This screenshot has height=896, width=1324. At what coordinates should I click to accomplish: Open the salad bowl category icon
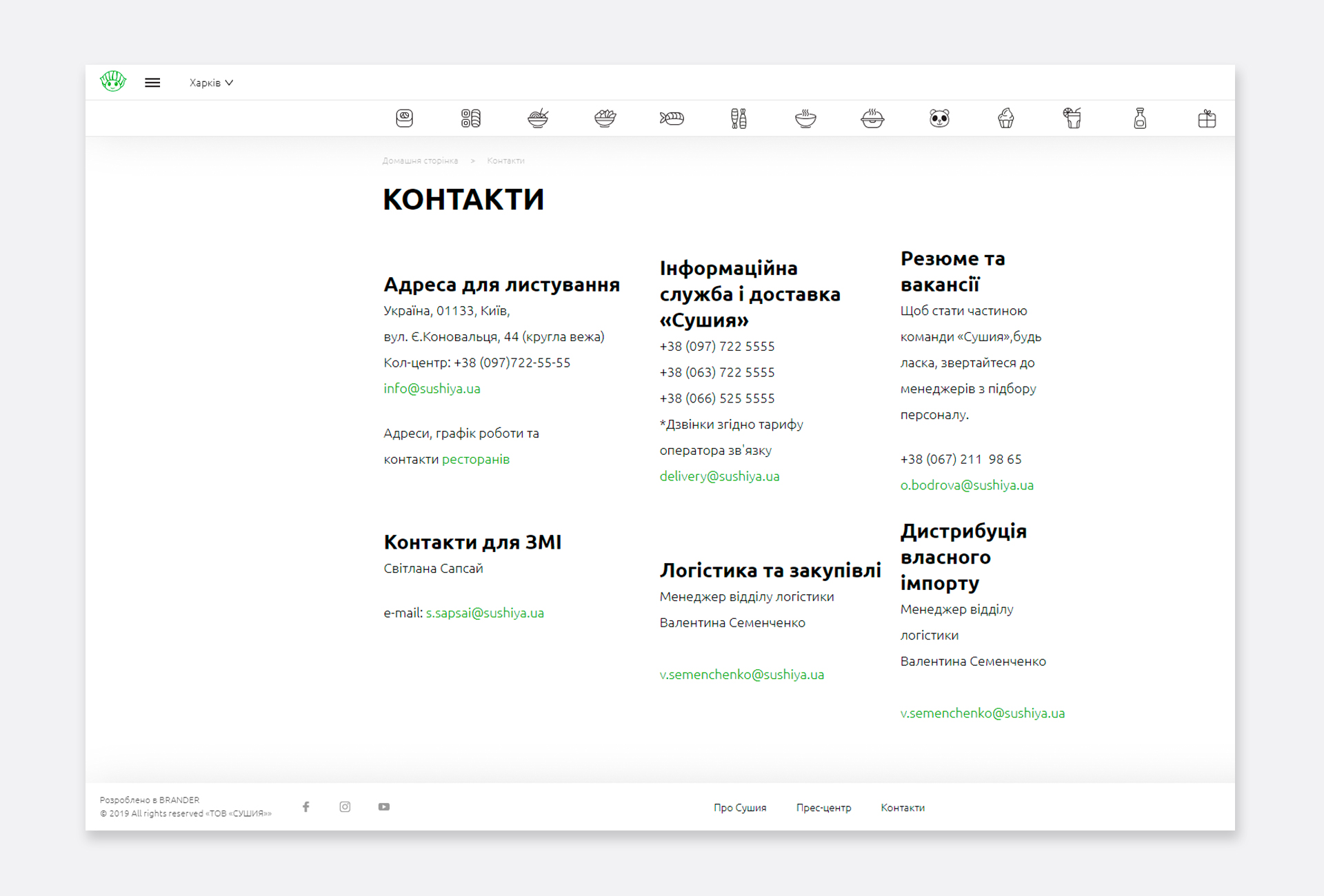(605, 118)
